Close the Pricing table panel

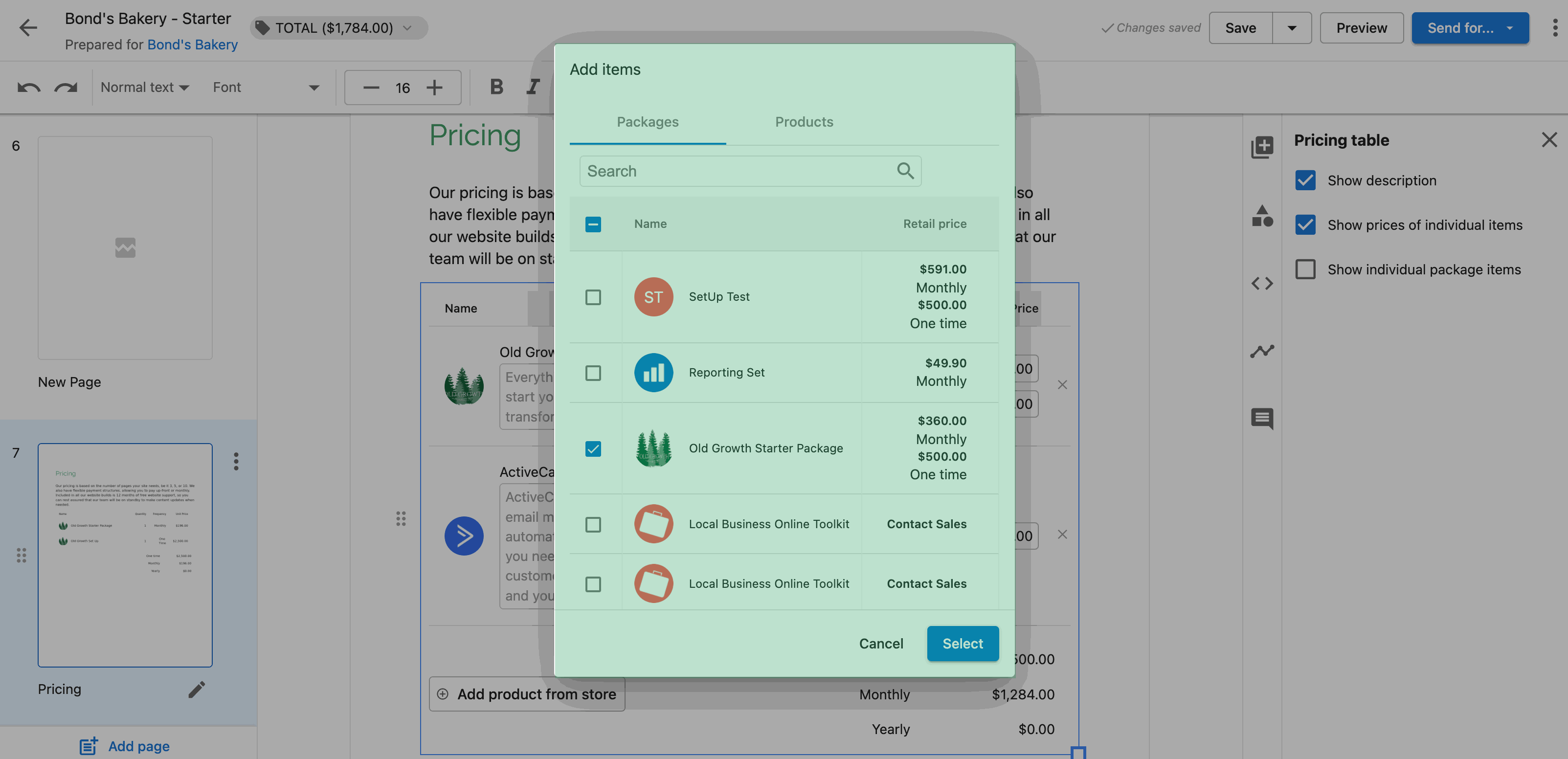(1549, 140)
